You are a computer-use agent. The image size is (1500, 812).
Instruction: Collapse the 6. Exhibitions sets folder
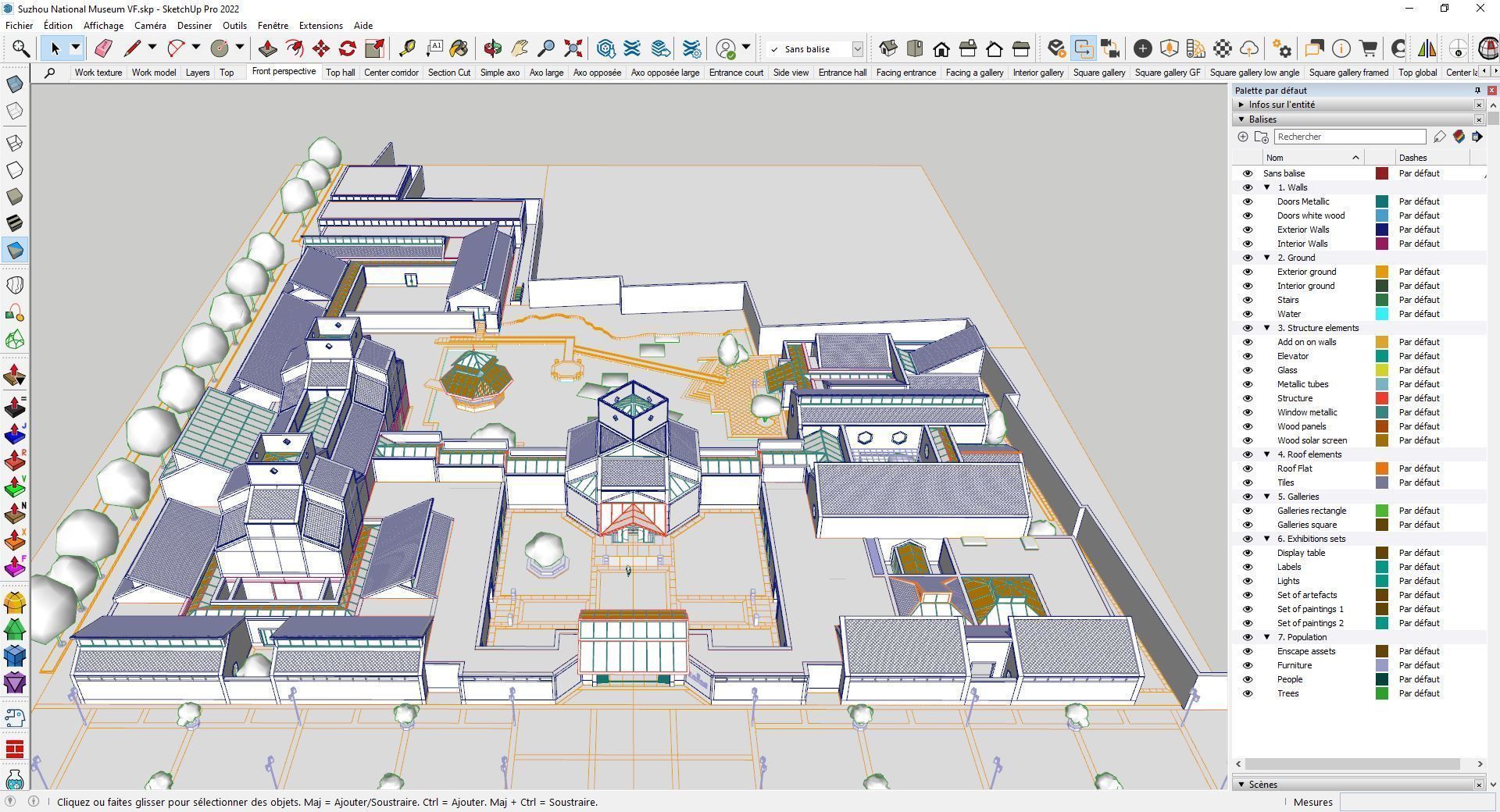(x=1267, y=539)
